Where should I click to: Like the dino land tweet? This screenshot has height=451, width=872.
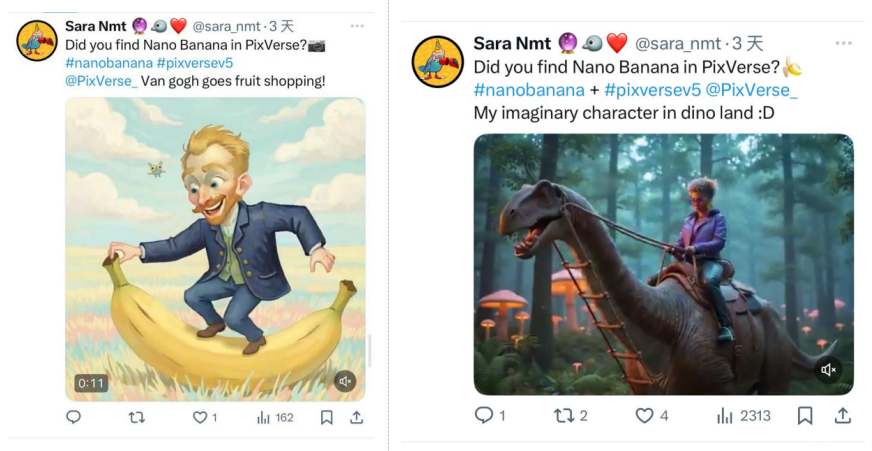(x=645, y=415)
